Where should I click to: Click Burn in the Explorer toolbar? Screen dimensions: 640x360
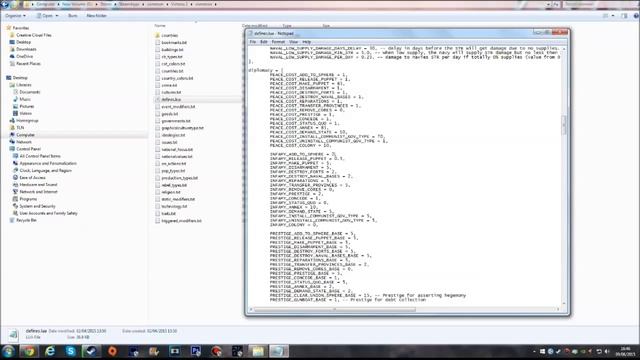pos(73,16)
